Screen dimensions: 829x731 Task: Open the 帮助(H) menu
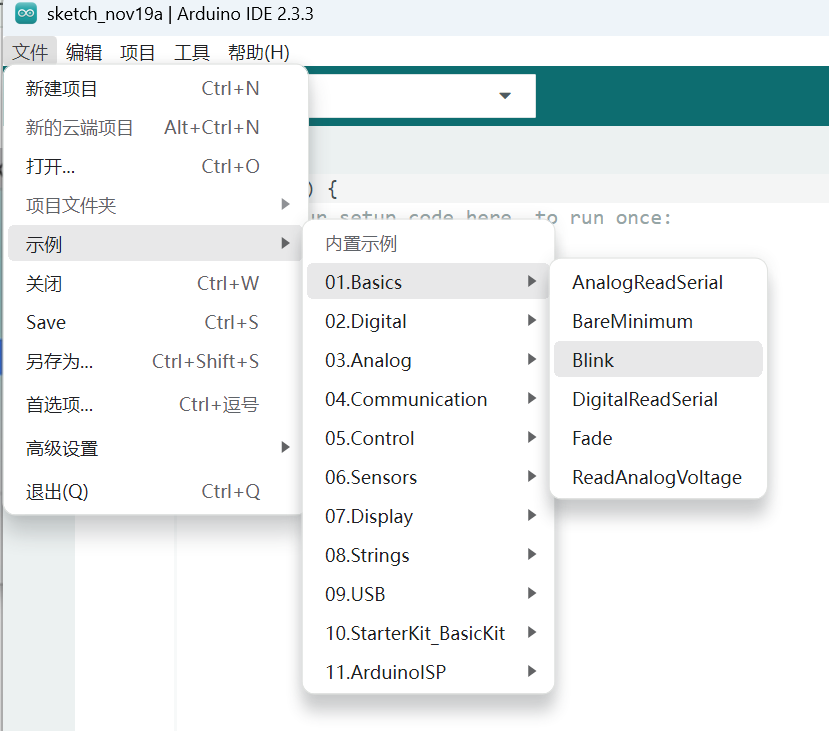259,52
